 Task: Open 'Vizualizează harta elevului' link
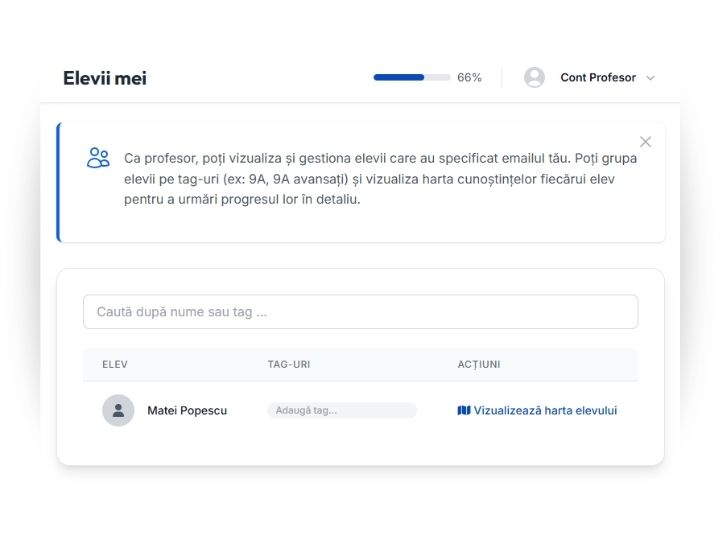[x=545, y=410]
